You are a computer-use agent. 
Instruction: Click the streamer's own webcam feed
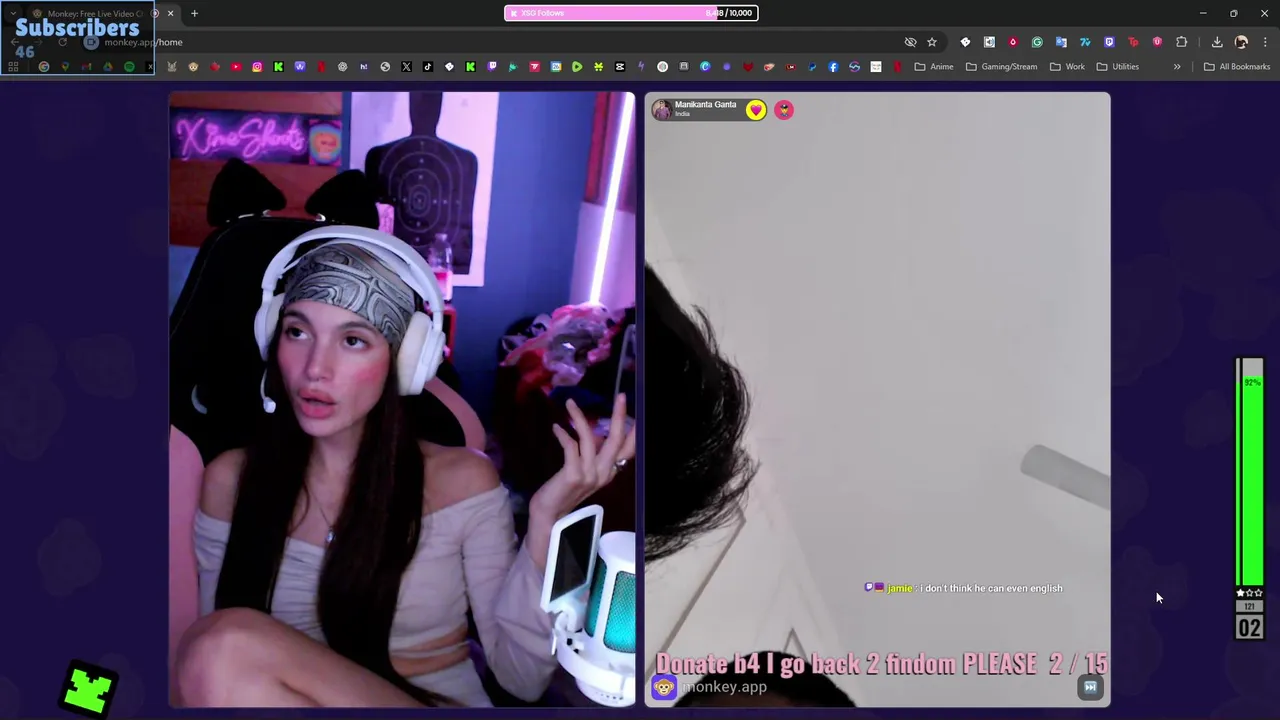click(x=401, y=400)
